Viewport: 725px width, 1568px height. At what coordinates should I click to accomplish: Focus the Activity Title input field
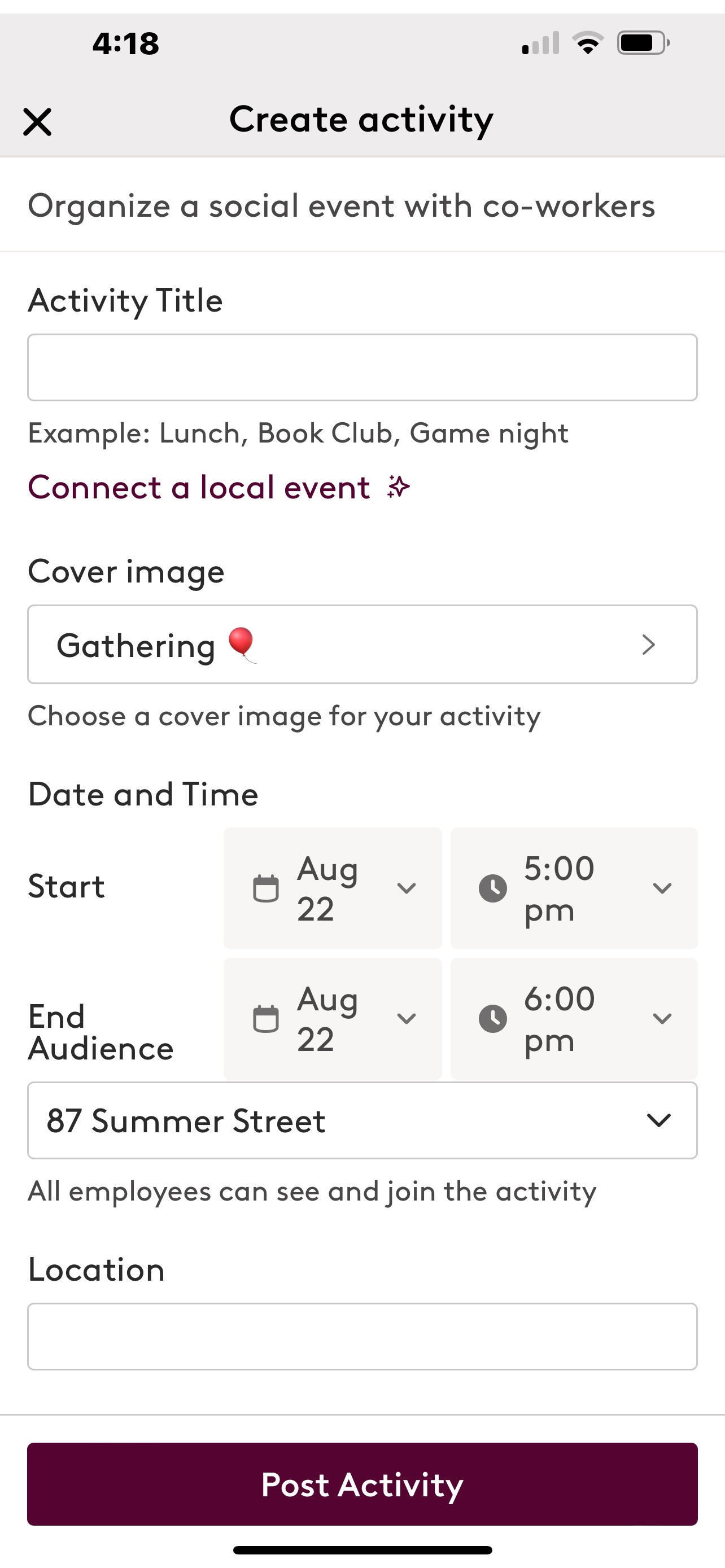point(362,367)
